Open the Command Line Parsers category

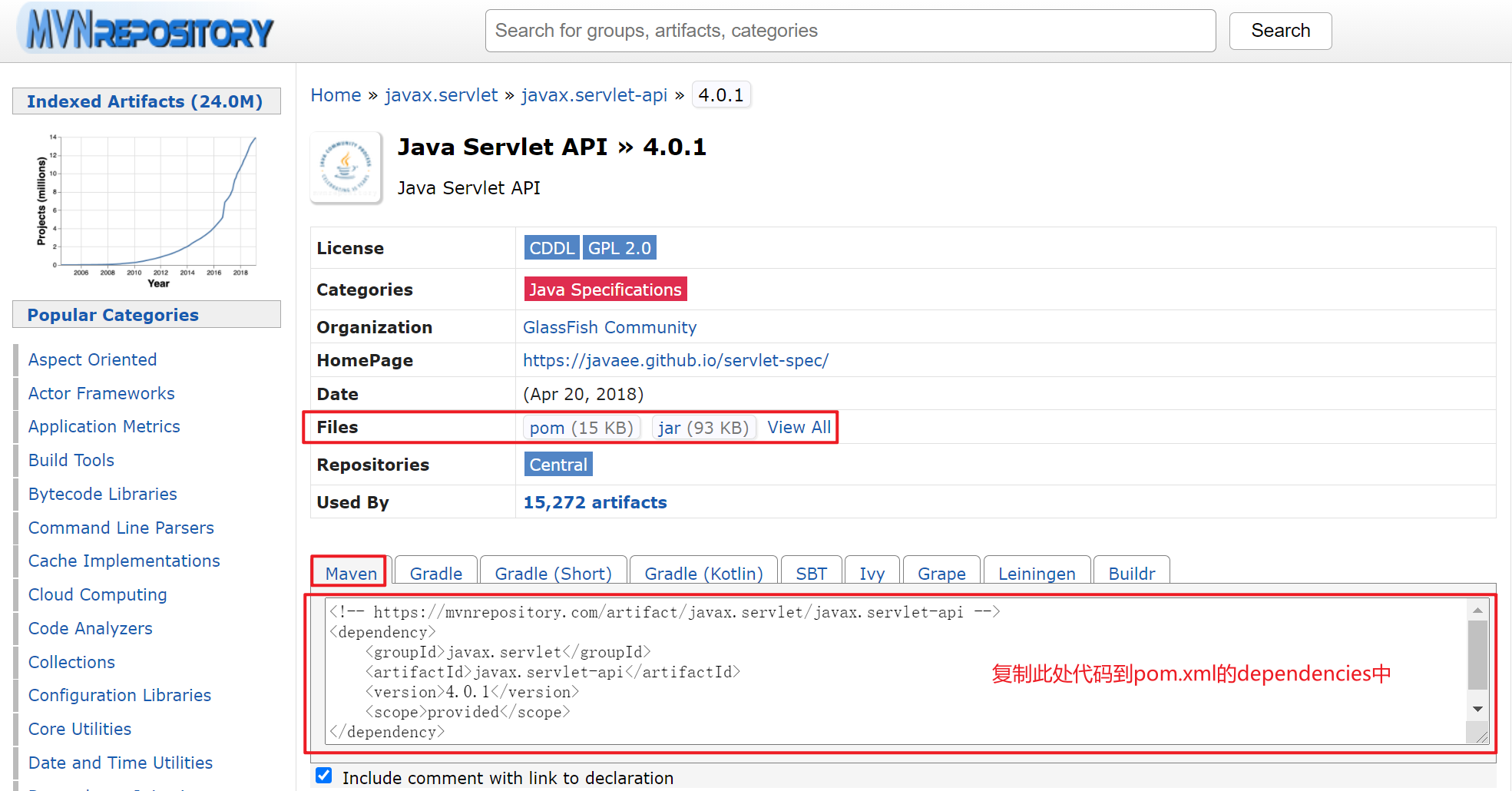[x=121, y=528]
